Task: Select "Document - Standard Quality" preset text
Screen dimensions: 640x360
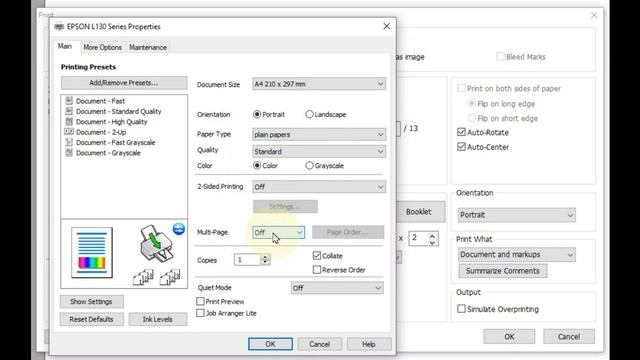Action: tap(119, 111)
